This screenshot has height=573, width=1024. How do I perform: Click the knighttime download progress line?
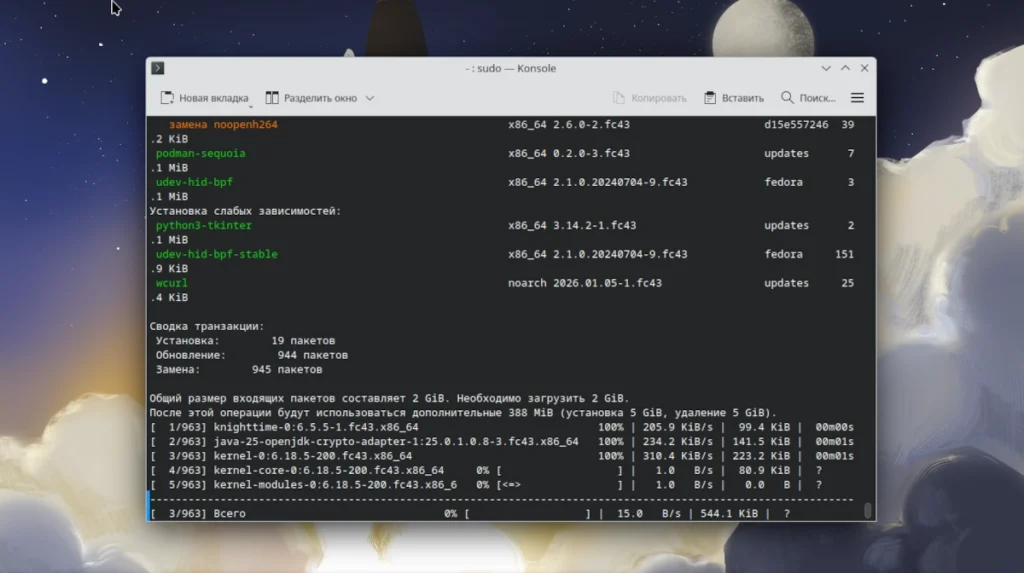[x=502, y=427]
